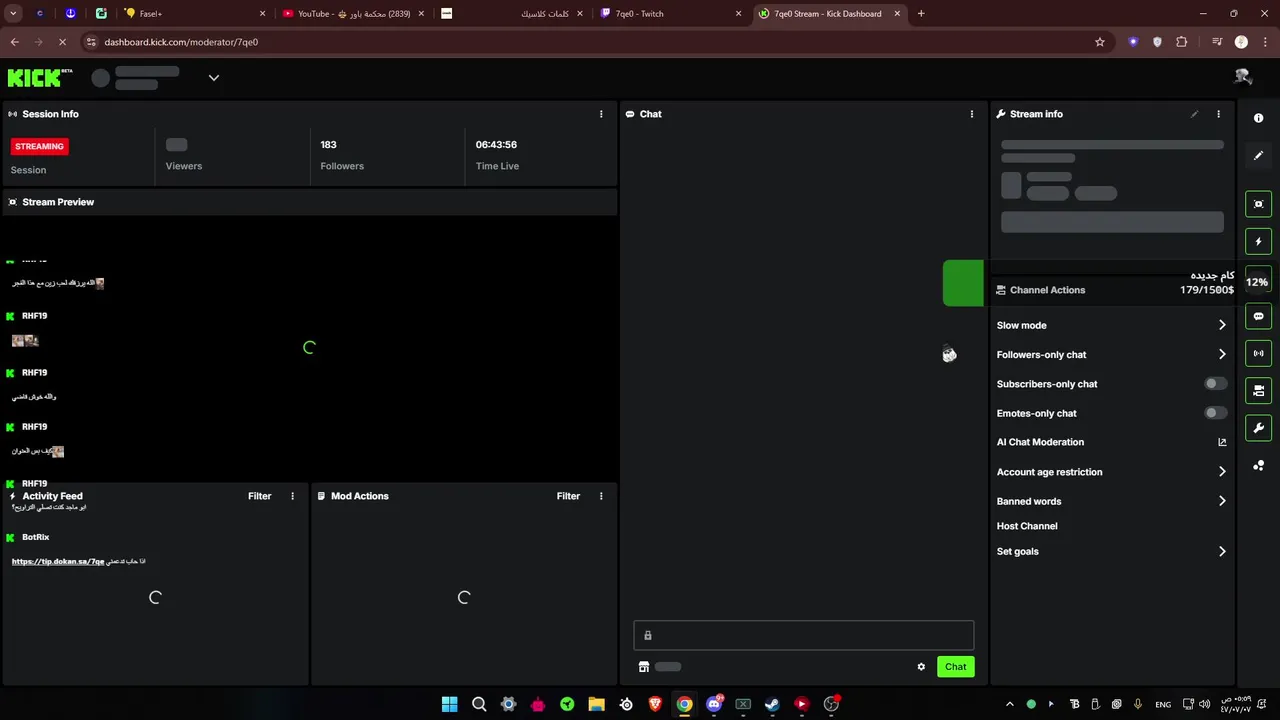Toggle the channel actions sidebar icon
This screenshot has width=1280, height=720.
point(1258,391)
